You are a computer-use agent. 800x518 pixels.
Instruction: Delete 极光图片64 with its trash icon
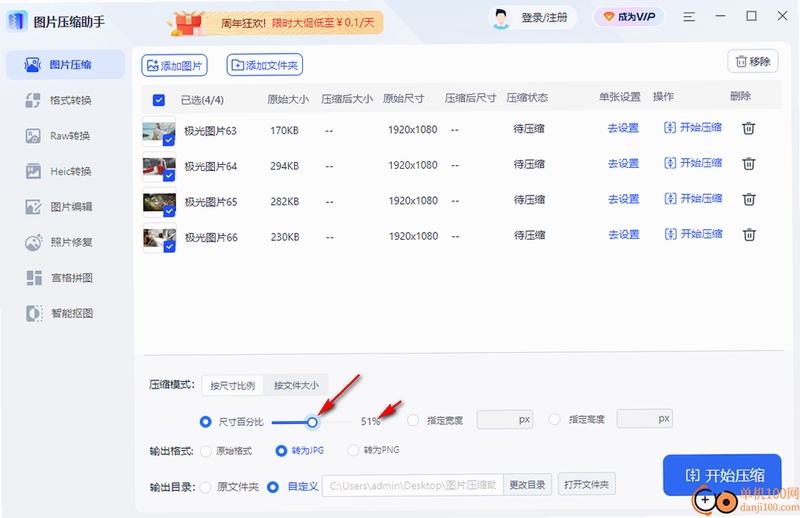pos(748,164)
